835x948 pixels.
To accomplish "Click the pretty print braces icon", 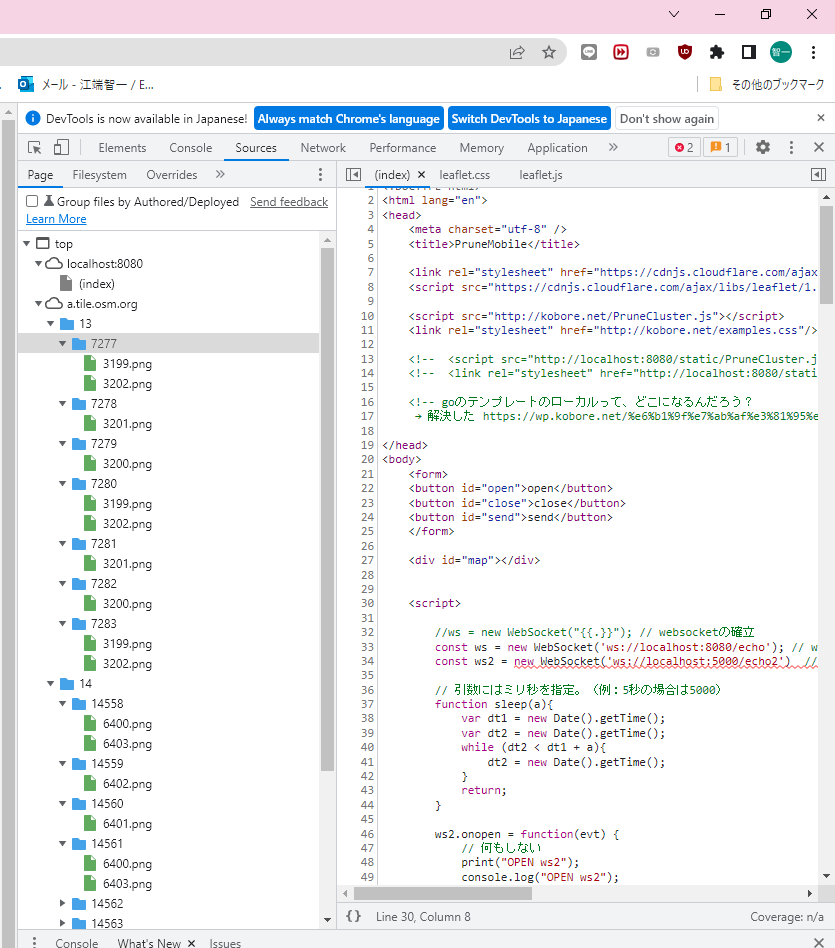I will coord(353,916).
